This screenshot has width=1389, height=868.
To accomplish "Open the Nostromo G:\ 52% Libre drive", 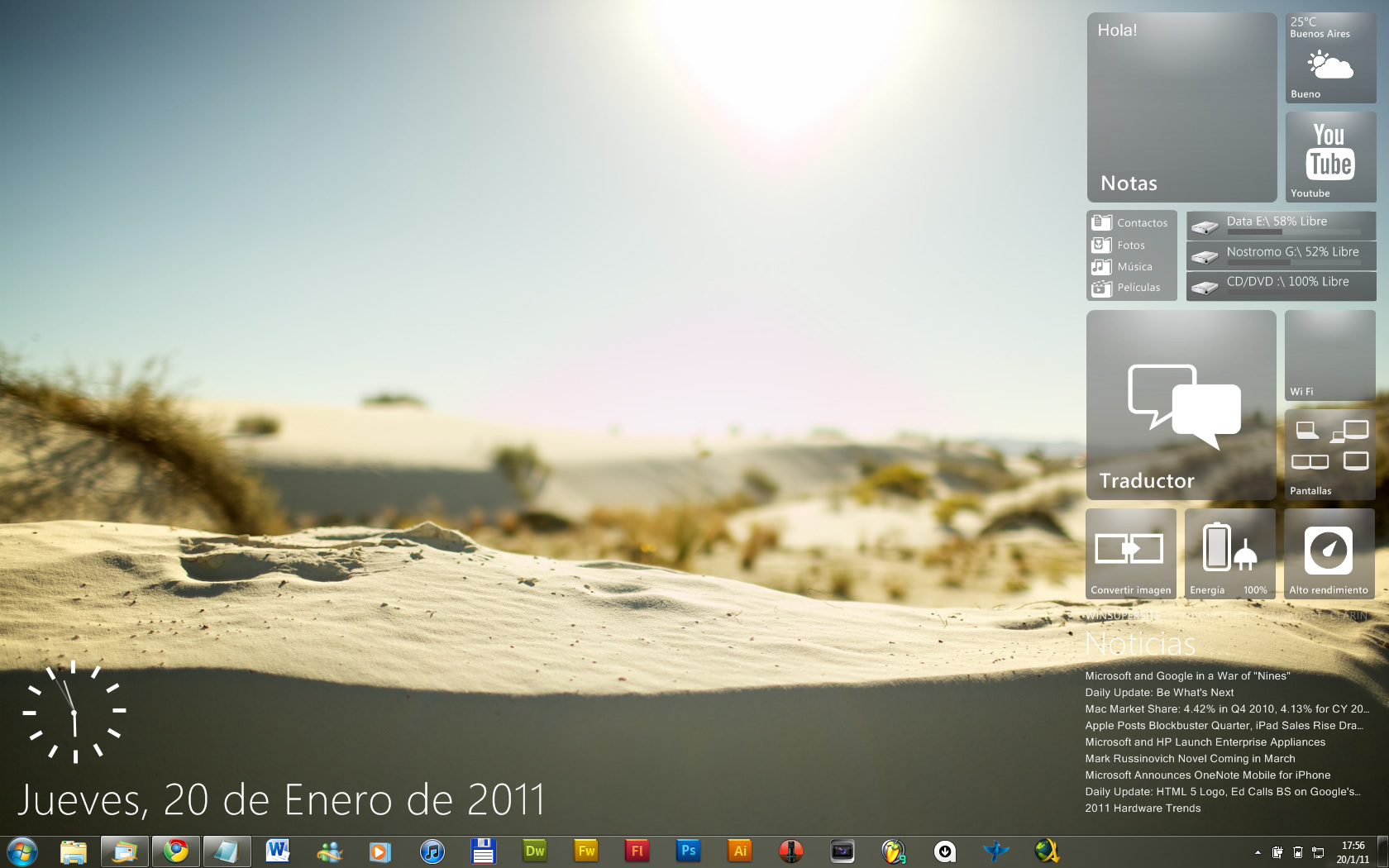I will click(1282, 256).
